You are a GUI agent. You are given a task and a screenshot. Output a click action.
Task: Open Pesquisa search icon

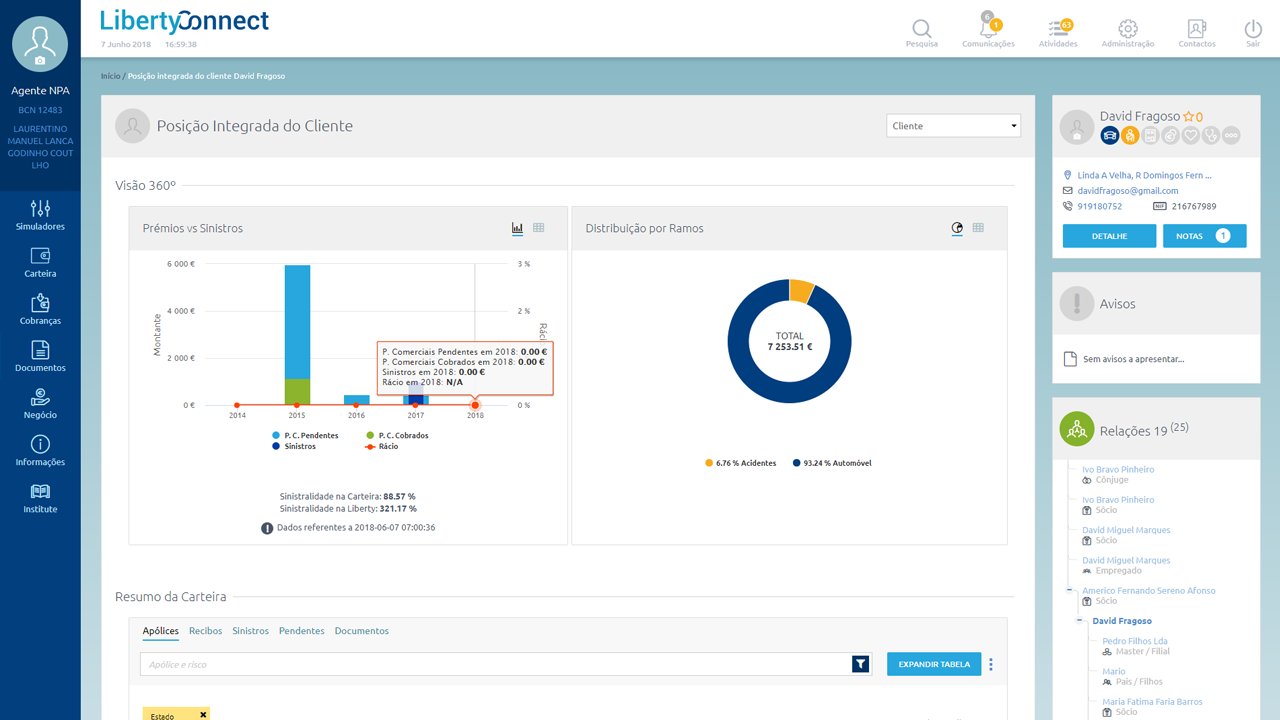click(922, 29)
